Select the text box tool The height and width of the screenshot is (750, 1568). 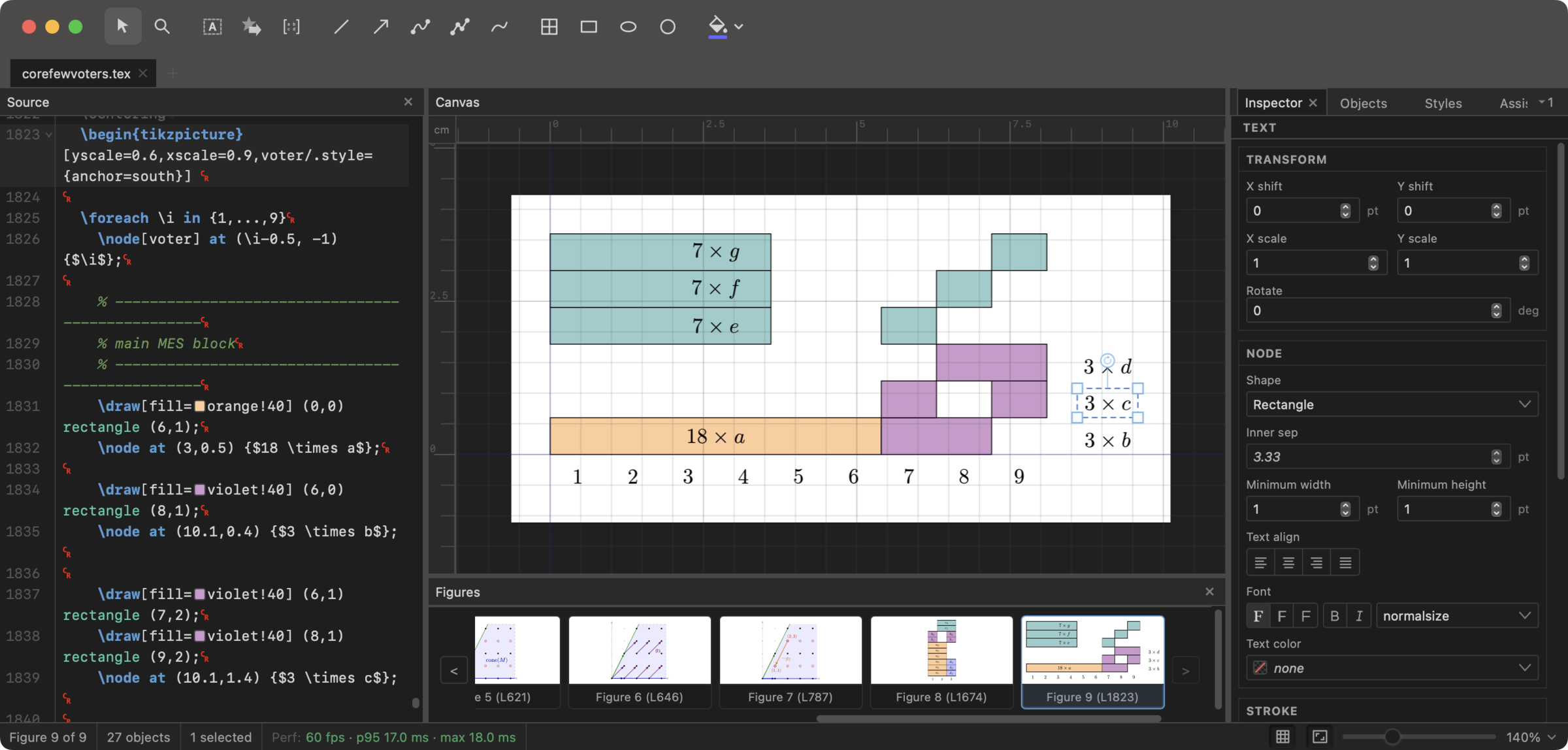click(x=212, y=26)
